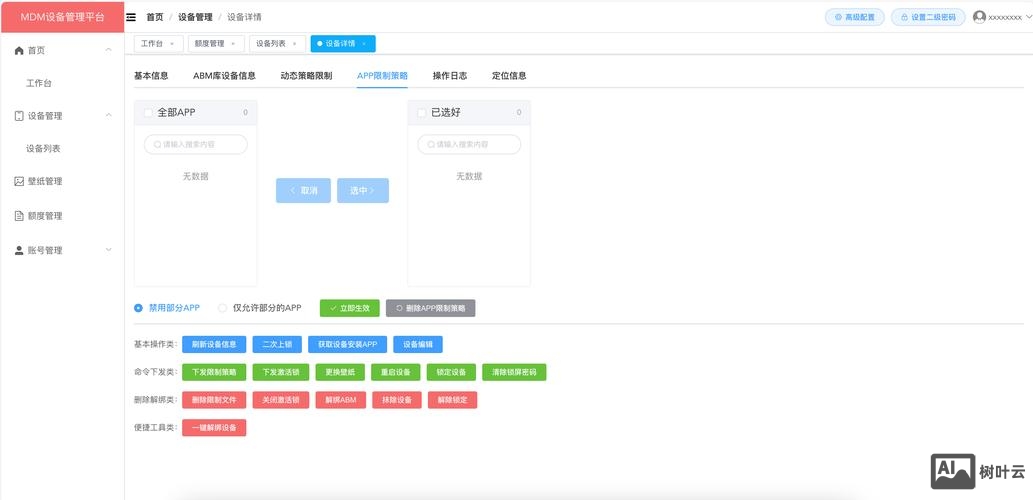Image resolution: width=1033 pixels, height=500 pixels.
Task: Click the 取消 transfer button
Action: [x=304, y=190]
